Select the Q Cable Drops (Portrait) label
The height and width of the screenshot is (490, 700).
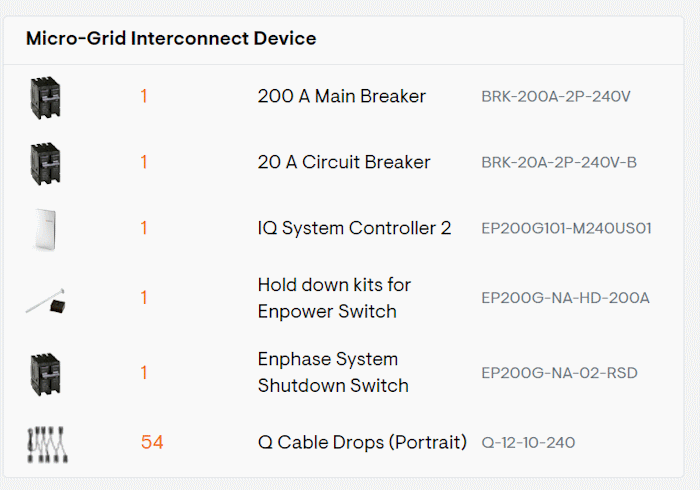362,443
